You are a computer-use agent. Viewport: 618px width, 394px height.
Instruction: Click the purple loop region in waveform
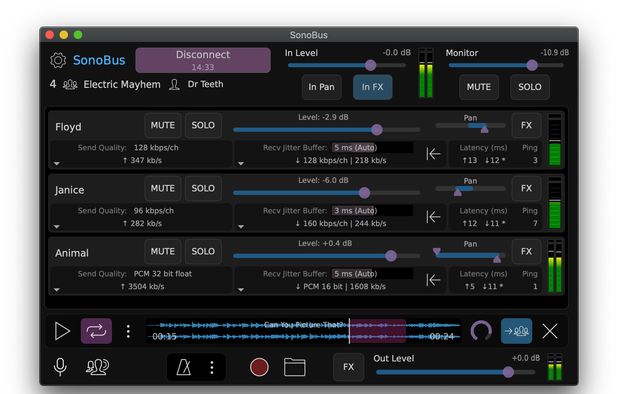click(x=378, y=331)
